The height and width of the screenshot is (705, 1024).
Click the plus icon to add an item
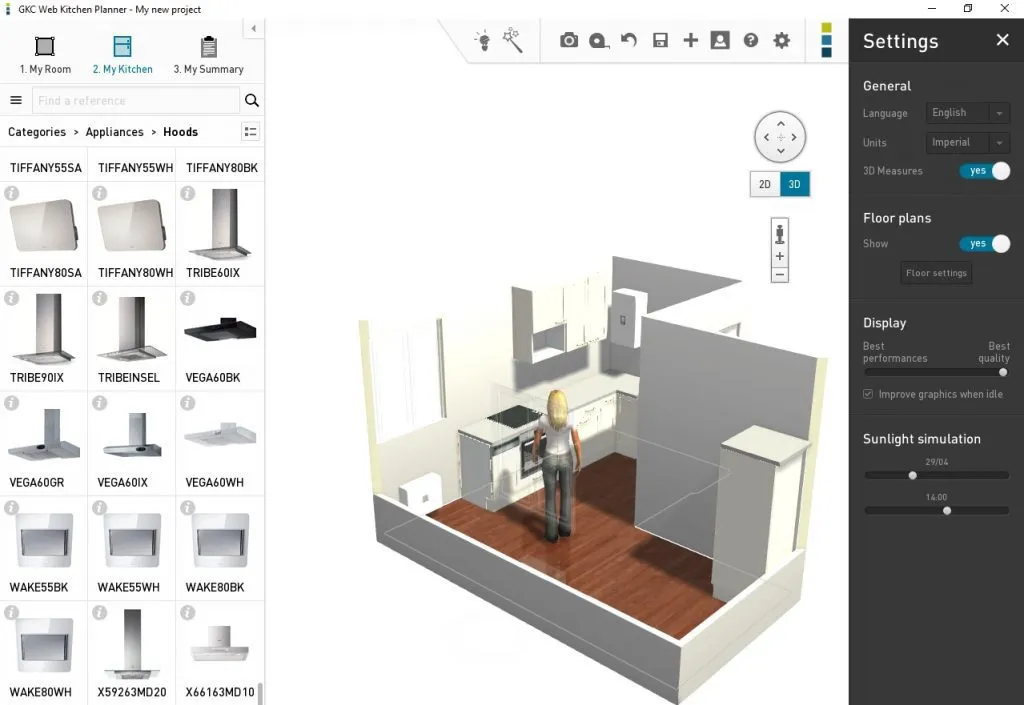tap(690, 40)
